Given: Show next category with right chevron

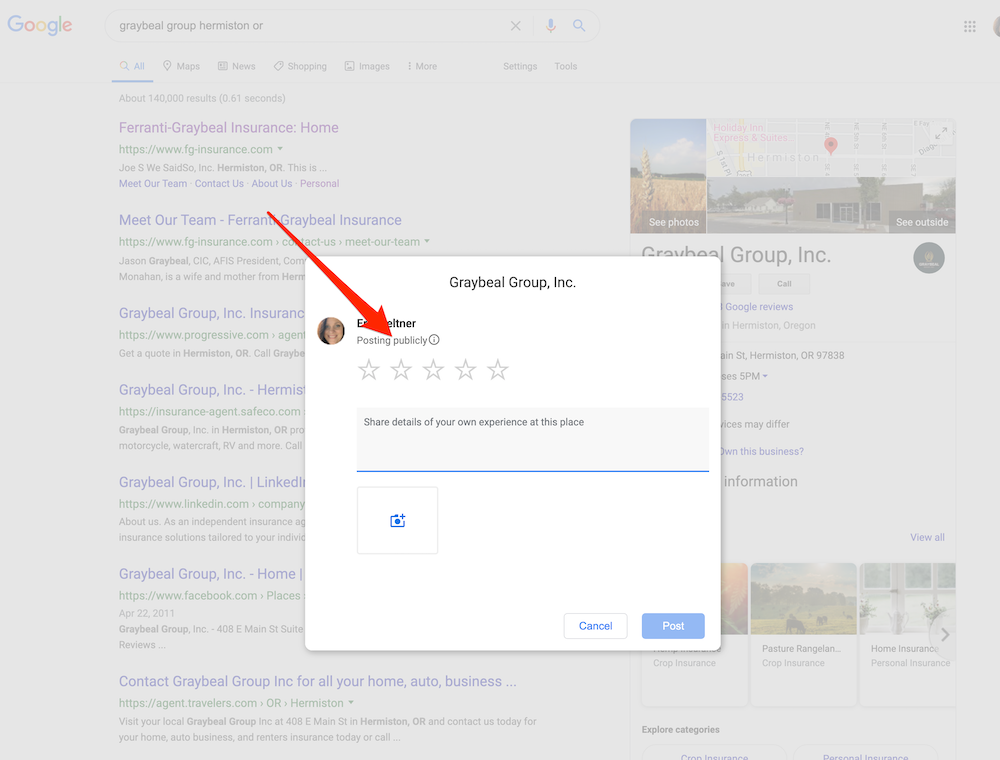Looking at the screenshot, I should coord(945,634).
